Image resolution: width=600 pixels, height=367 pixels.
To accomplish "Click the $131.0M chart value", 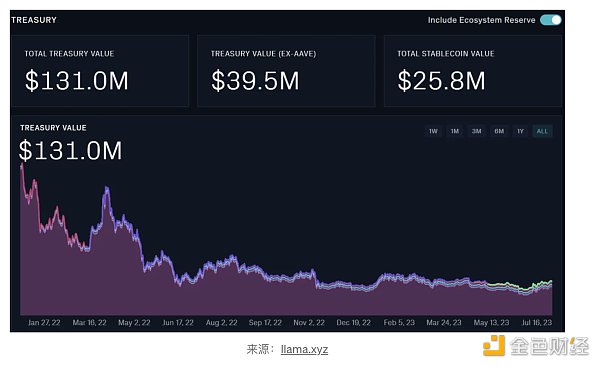I will coord(70,150).
